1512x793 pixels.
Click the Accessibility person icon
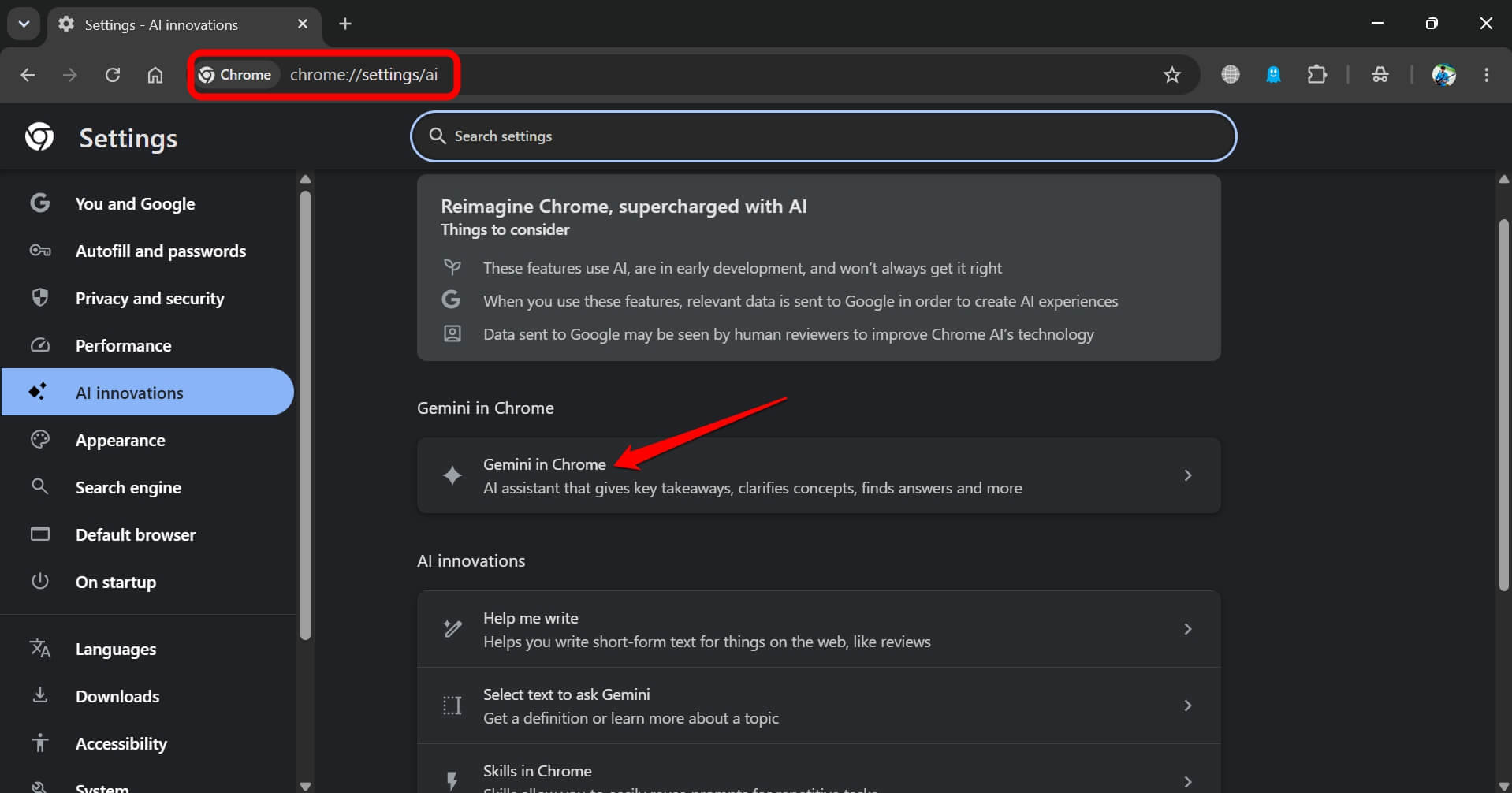pyautogui.click(x=40, y=743)
